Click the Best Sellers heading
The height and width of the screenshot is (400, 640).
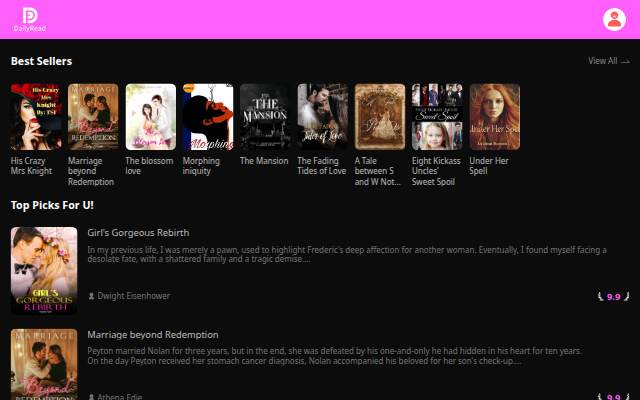point(41,61)
